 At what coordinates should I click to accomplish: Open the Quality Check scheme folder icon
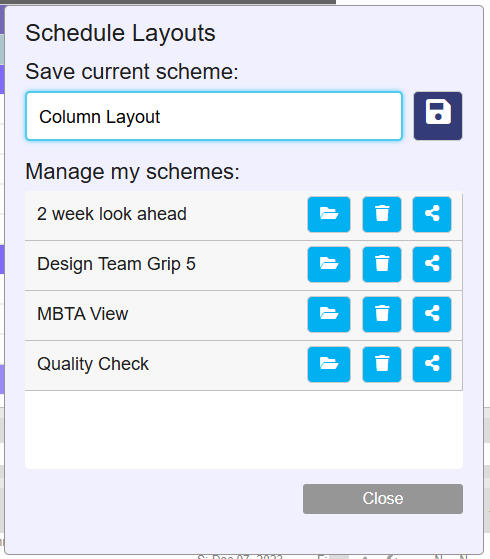tap(329, 364)
